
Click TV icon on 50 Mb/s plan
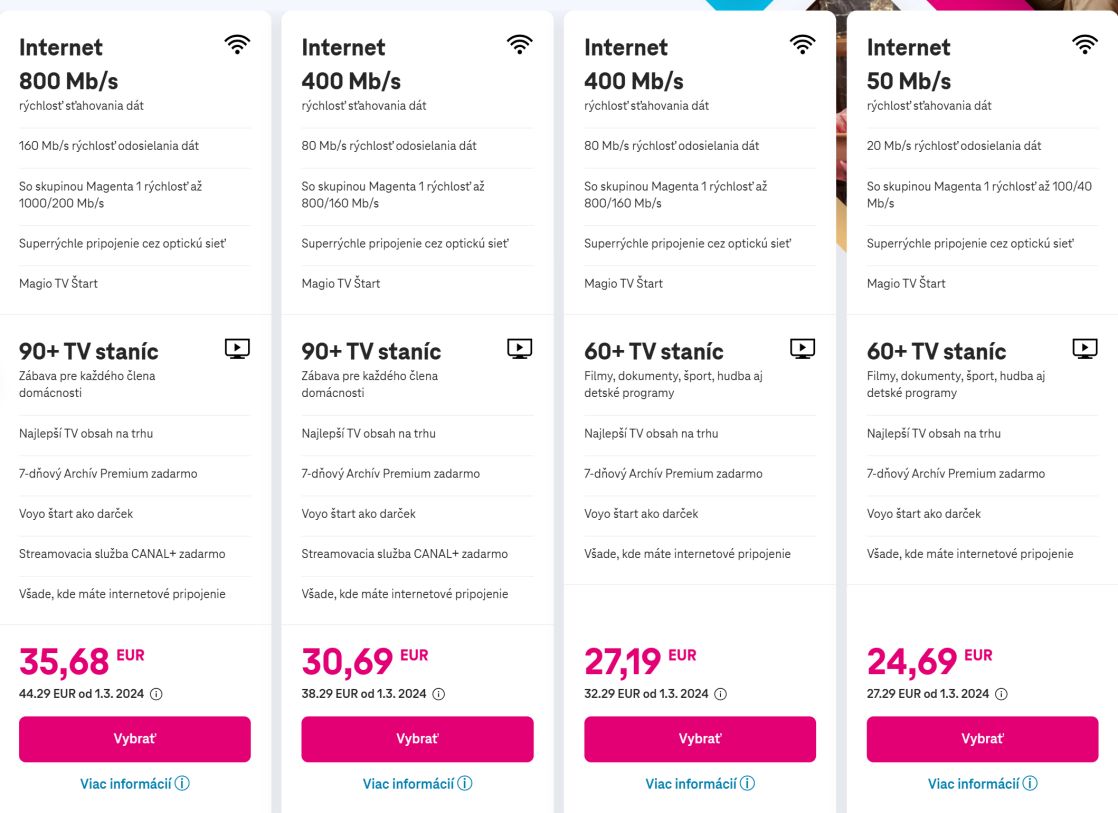point(1085,348)
